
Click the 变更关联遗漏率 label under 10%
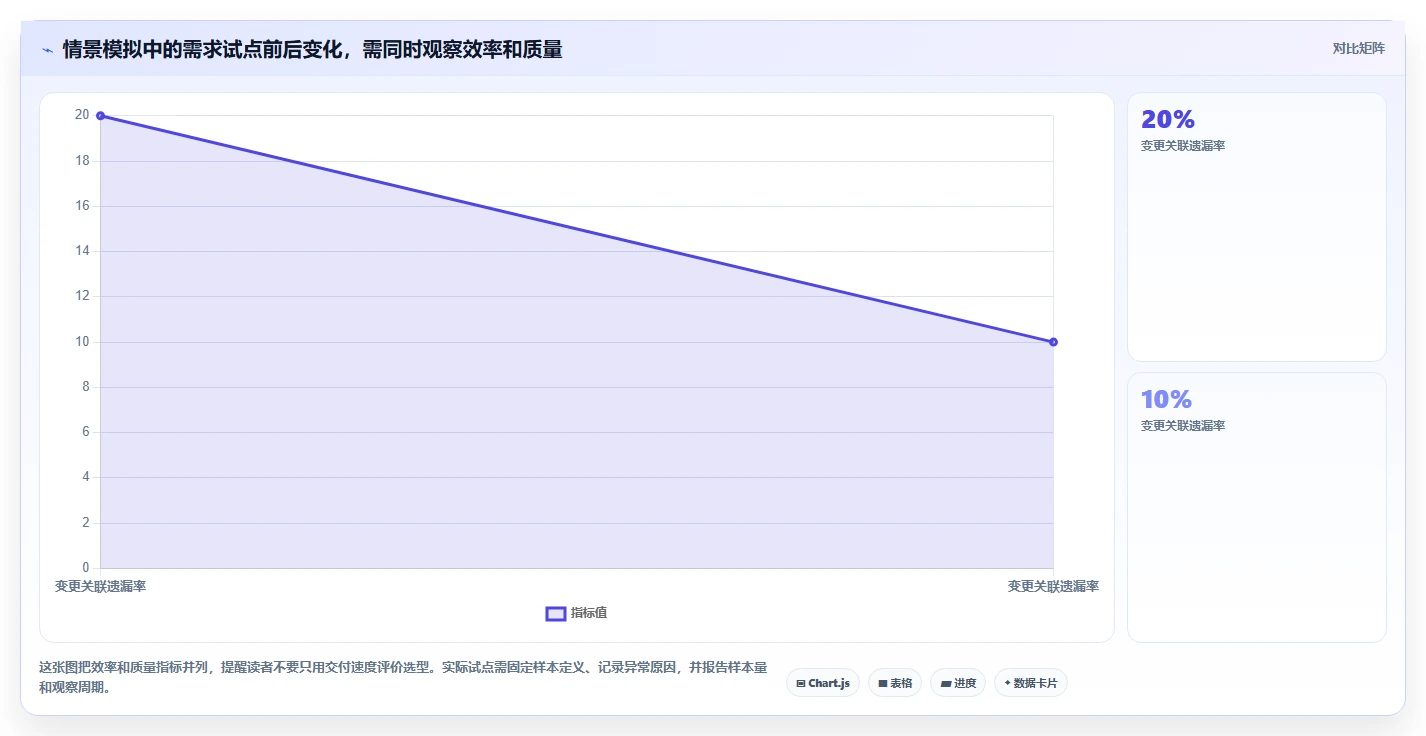point(1183,426)
